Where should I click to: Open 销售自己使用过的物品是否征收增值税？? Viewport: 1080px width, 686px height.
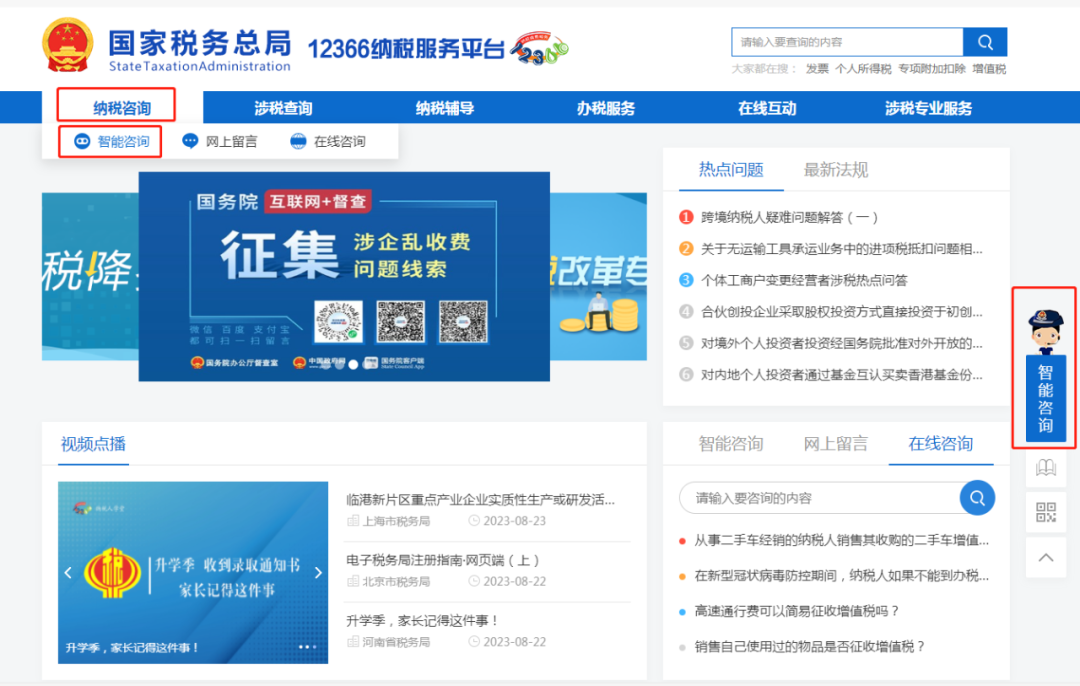pyautogui.click(x=809, y=647)
